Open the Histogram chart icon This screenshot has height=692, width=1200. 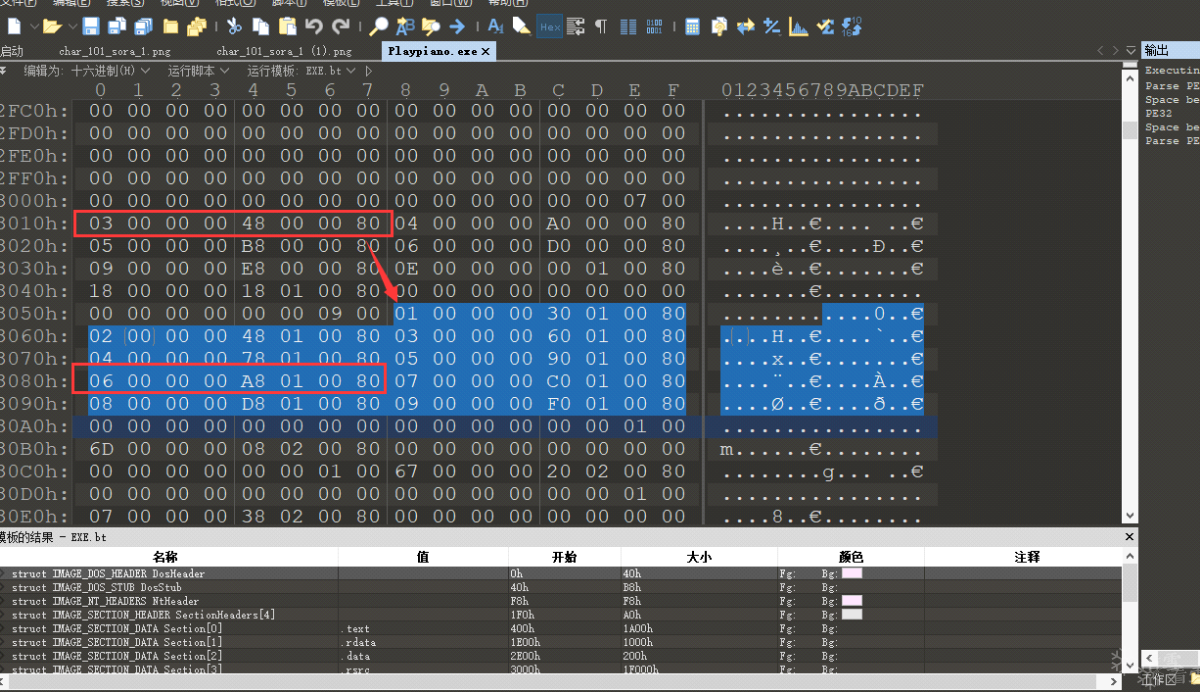click(x=799, y=26)
